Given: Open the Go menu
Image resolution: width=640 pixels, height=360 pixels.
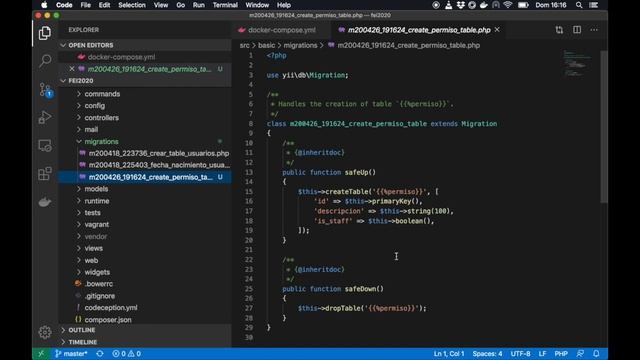Looking at the screenshot, I should [180, 5].
